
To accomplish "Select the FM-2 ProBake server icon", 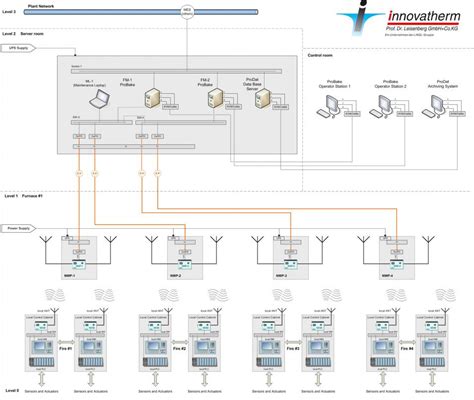I will [215, 98].
